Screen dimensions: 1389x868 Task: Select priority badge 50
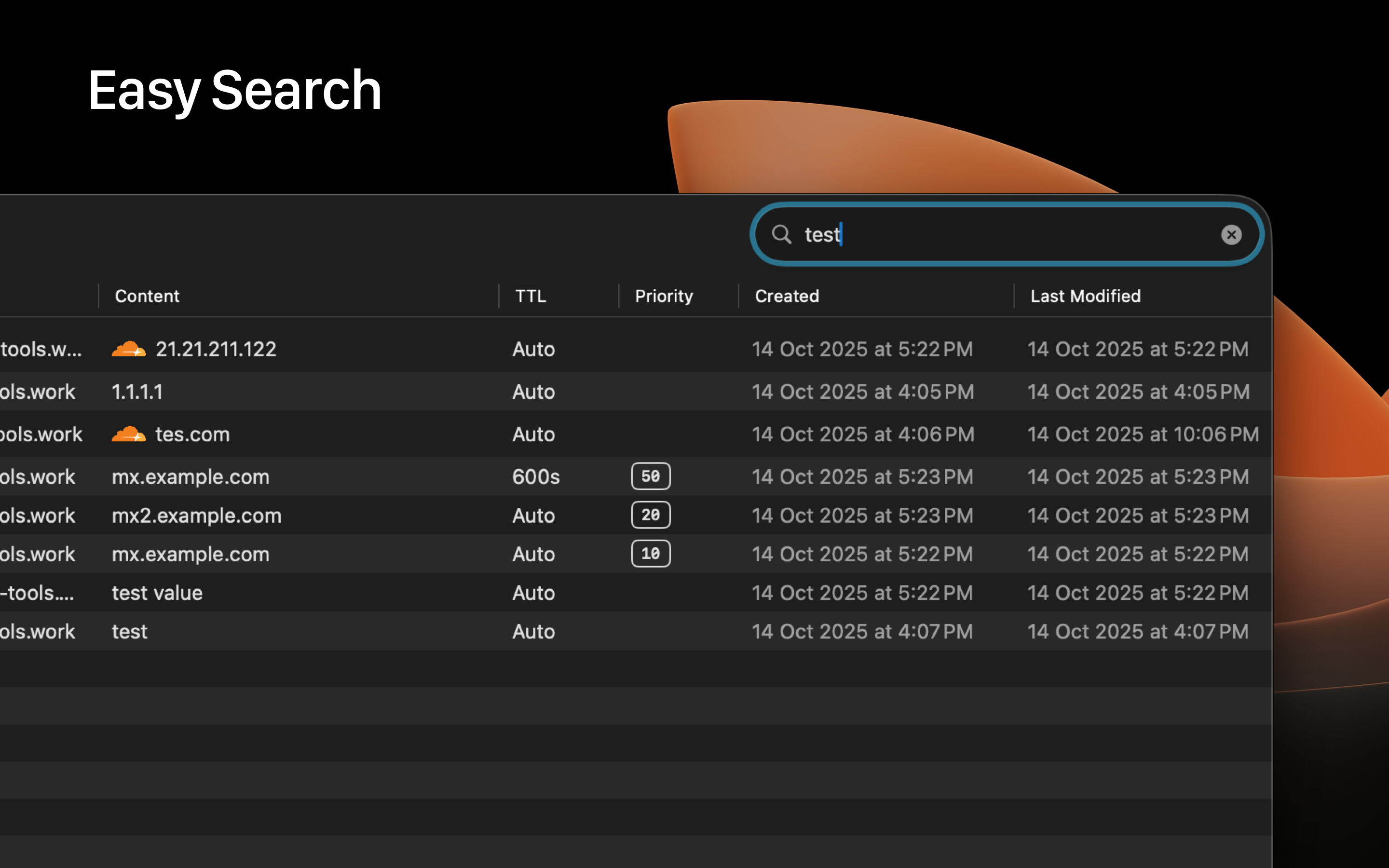point(651,476)
